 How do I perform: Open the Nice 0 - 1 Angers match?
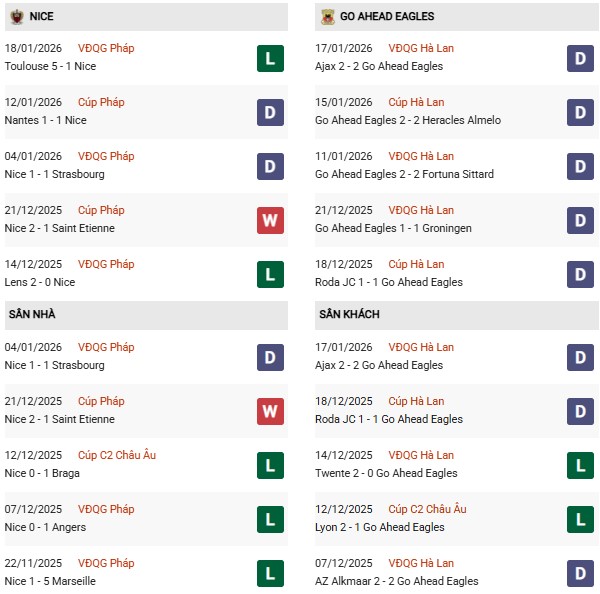[x=45, y=527]
